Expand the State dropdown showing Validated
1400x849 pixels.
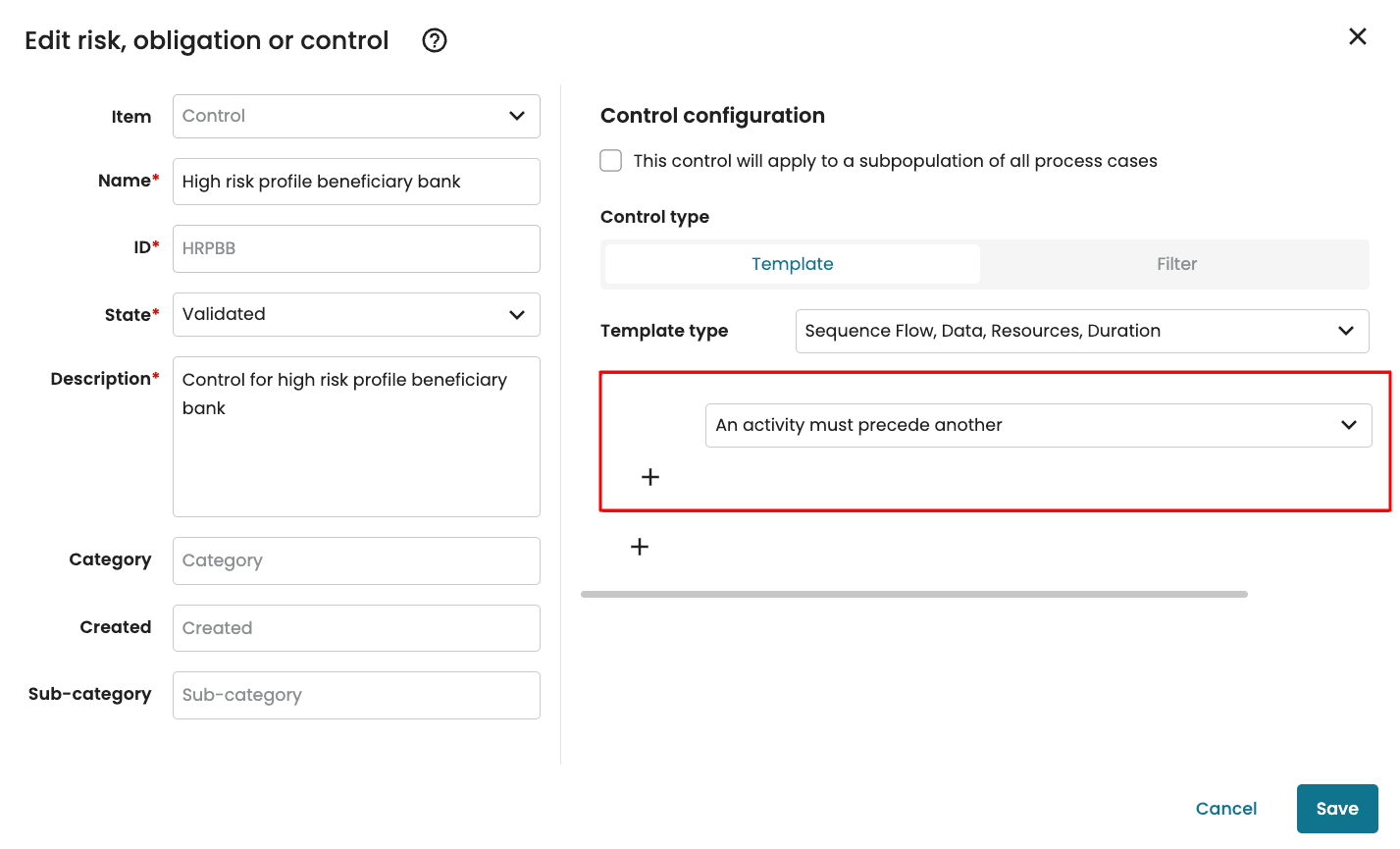(x=356, y=314)
